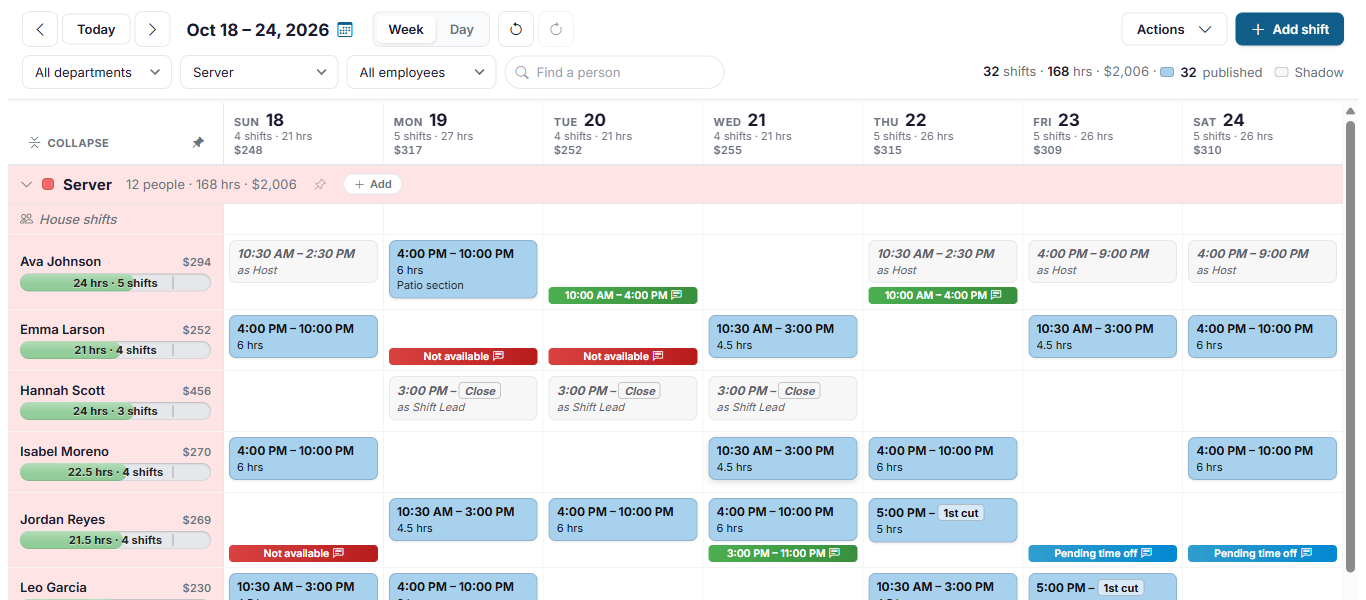The width and height of the screenshot is (1366, 600).
Task: Open note icon on Emma's Tuesday Not available
Action: pyautogui.click(x=659, y=356)
